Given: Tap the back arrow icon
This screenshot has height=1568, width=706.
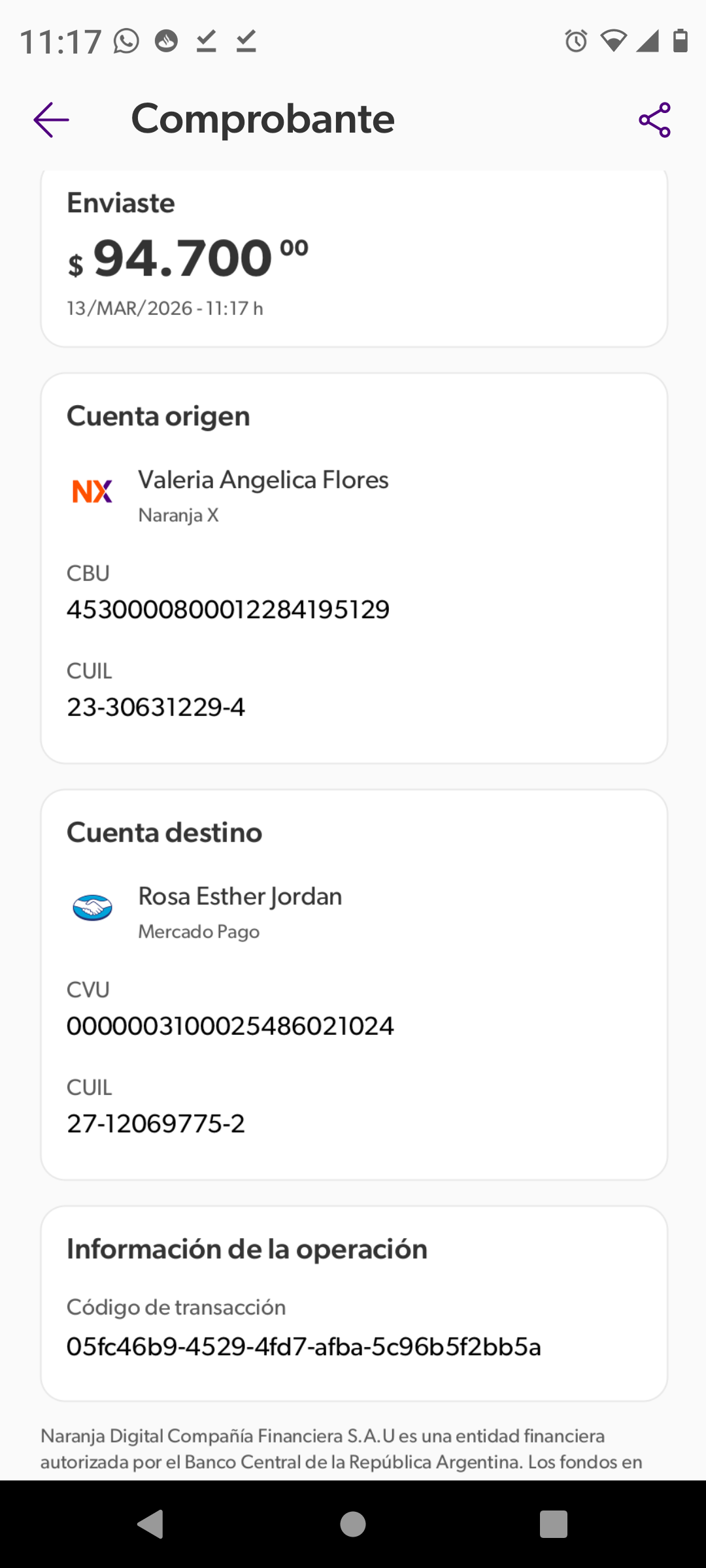Looking at the screenshot, I should [52, 120].
